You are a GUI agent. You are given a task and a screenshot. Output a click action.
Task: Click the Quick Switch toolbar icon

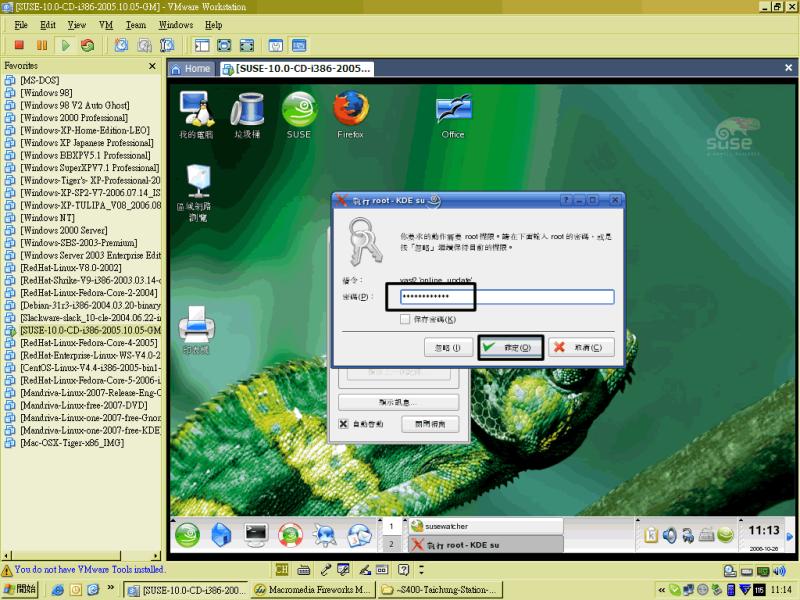pos(246,45)
